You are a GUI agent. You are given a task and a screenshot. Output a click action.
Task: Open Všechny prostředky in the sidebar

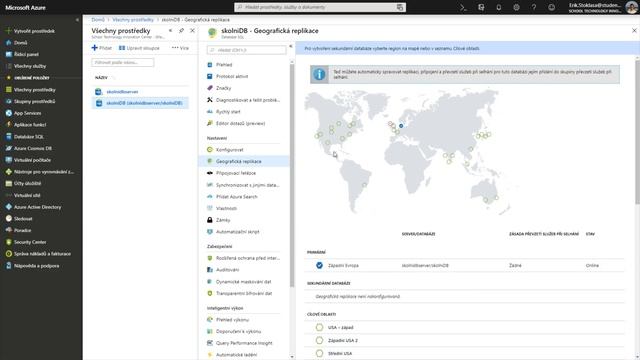35,90
